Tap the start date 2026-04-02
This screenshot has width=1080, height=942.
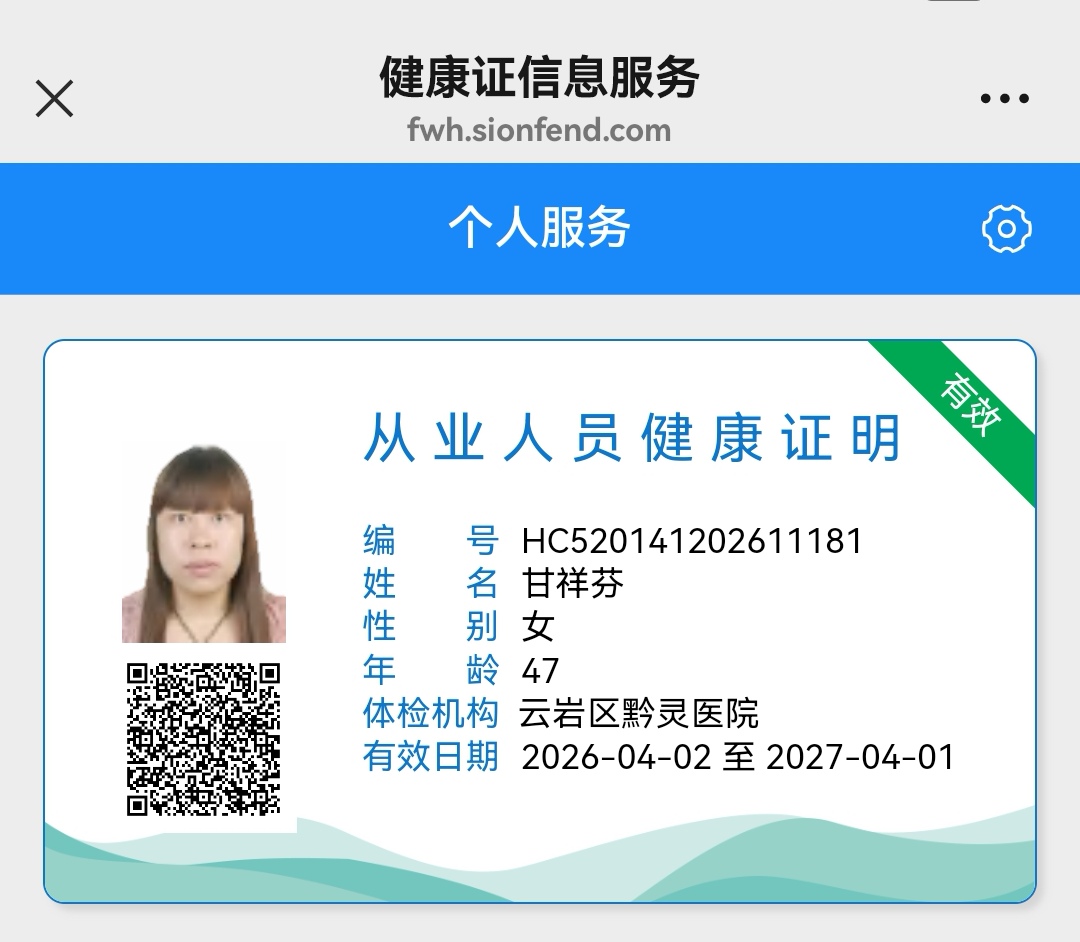point(616,757)
